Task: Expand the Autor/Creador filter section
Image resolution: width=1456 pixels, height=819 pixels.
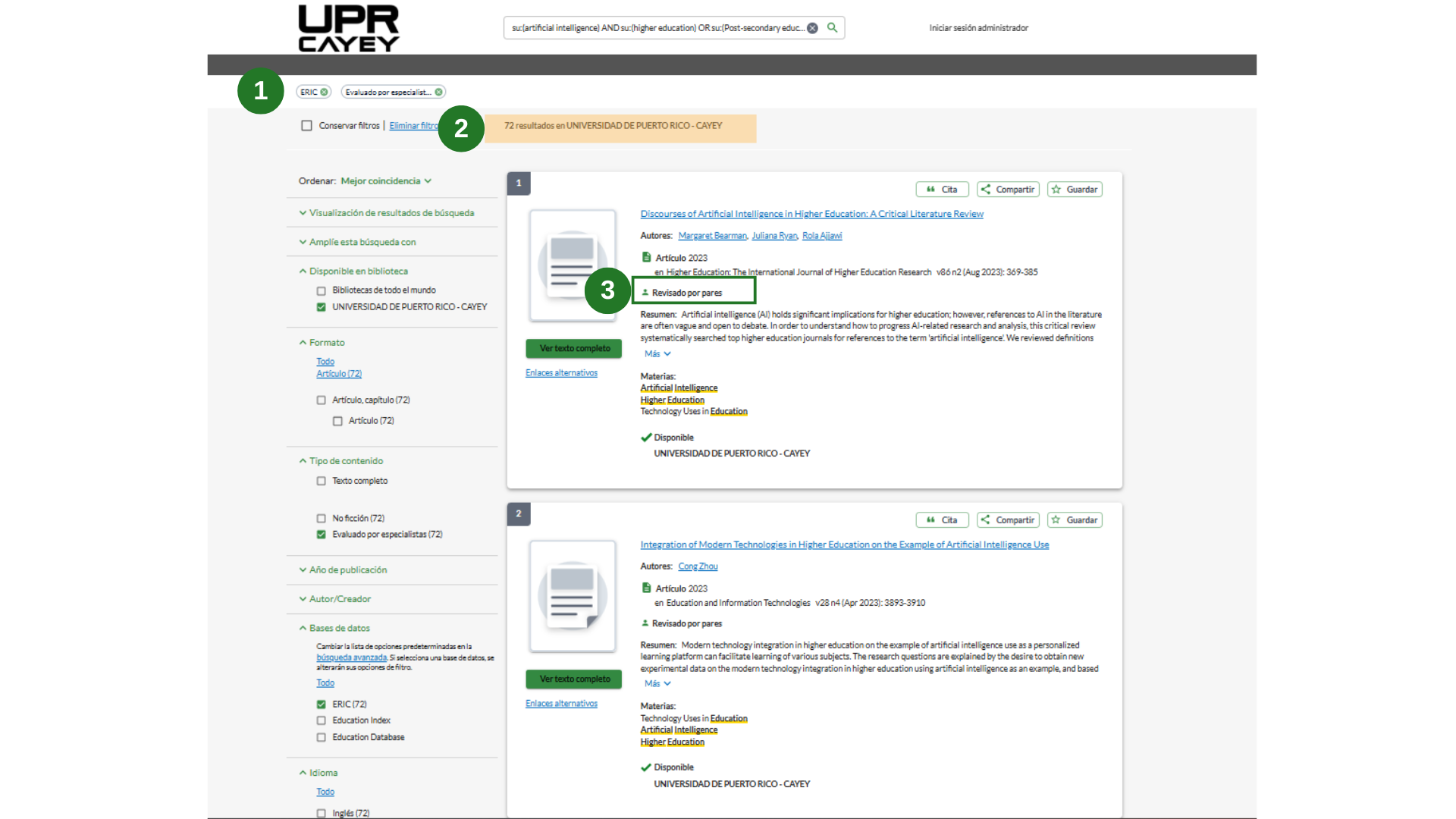Action: tap(339, 599)
